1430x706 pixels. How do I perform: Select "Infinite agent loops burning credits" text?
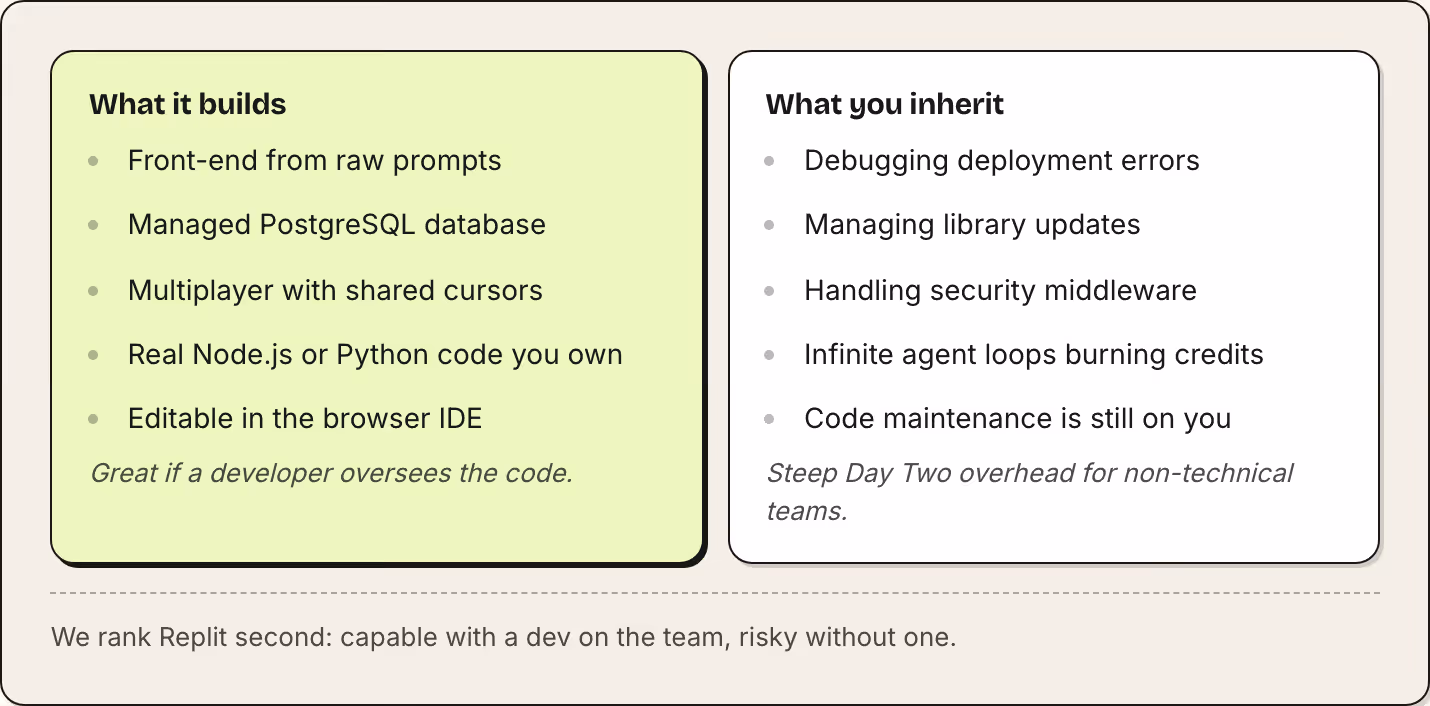pyautogui.click(x=1033, y=355)
